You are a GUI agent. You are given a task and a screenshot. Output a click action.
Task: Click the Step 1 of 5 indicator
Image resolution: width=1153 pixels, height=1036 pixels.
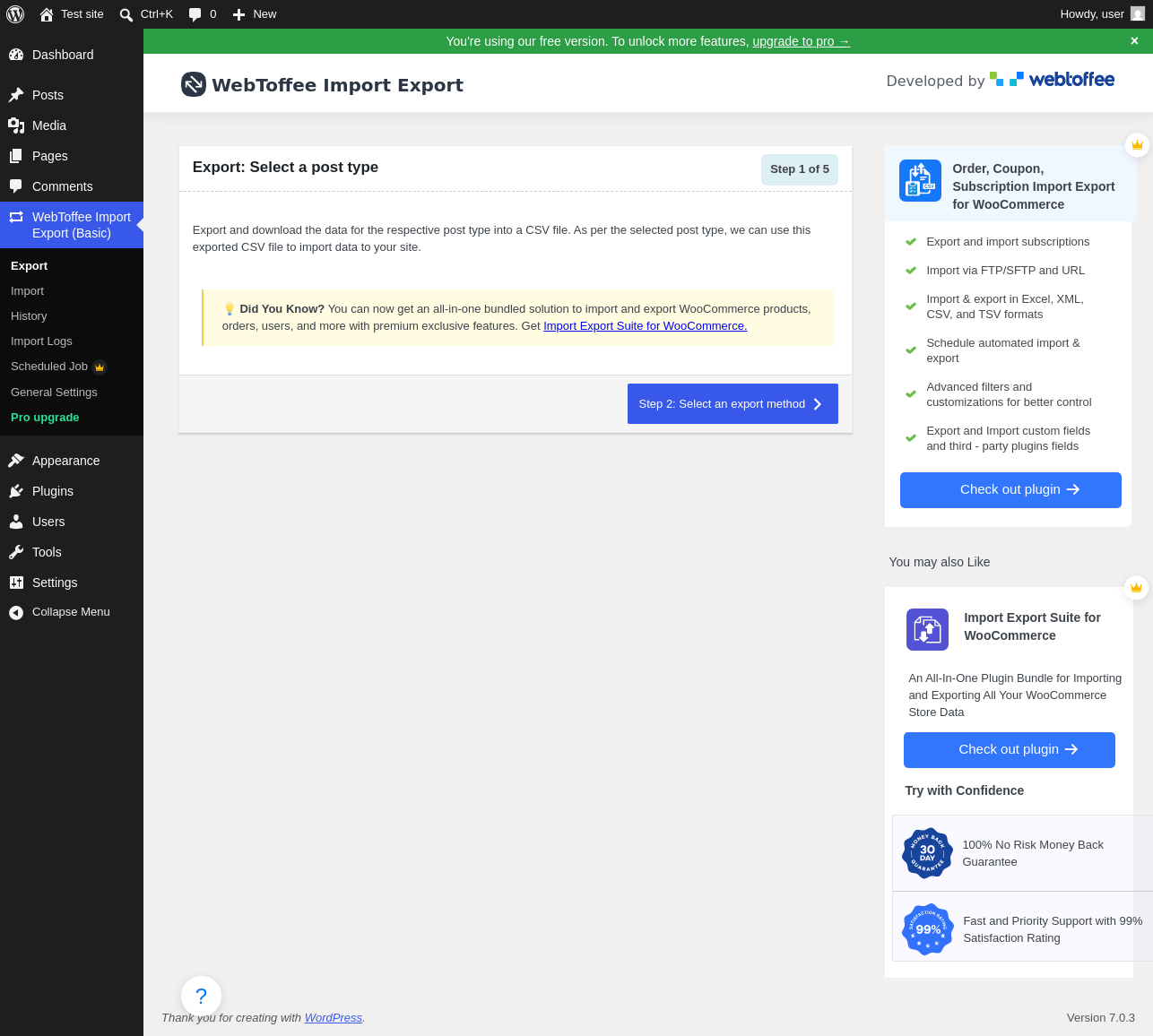(800, 169)
